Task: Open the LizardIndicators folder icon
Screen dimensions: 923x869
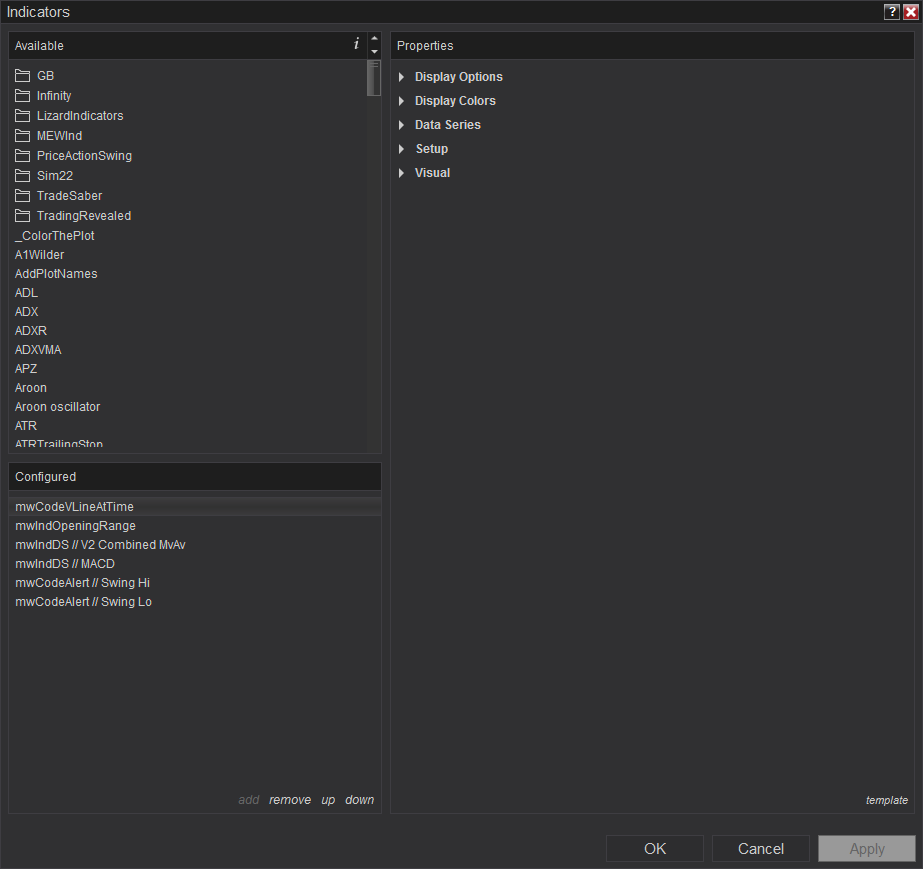Action: click(x=22, y=115)
